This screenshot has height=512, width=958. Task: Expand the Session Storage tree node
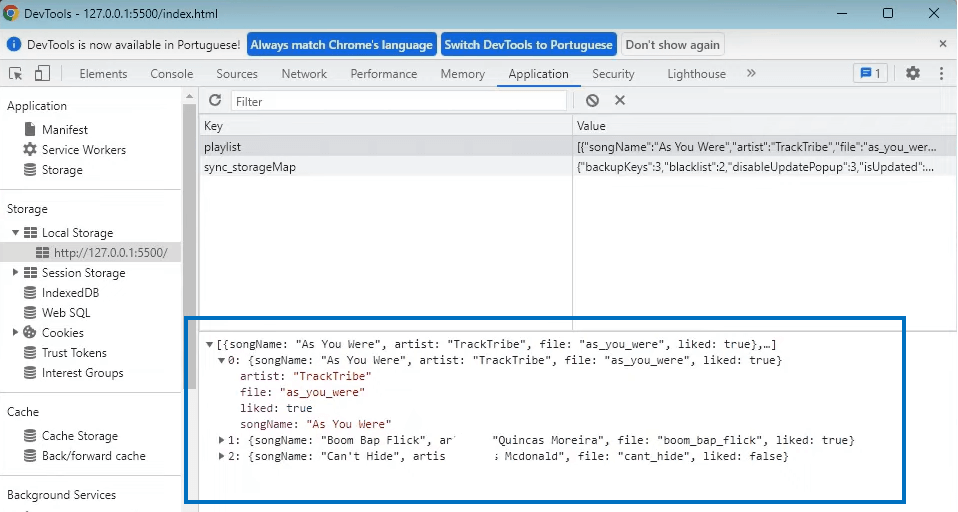(16, 273)
